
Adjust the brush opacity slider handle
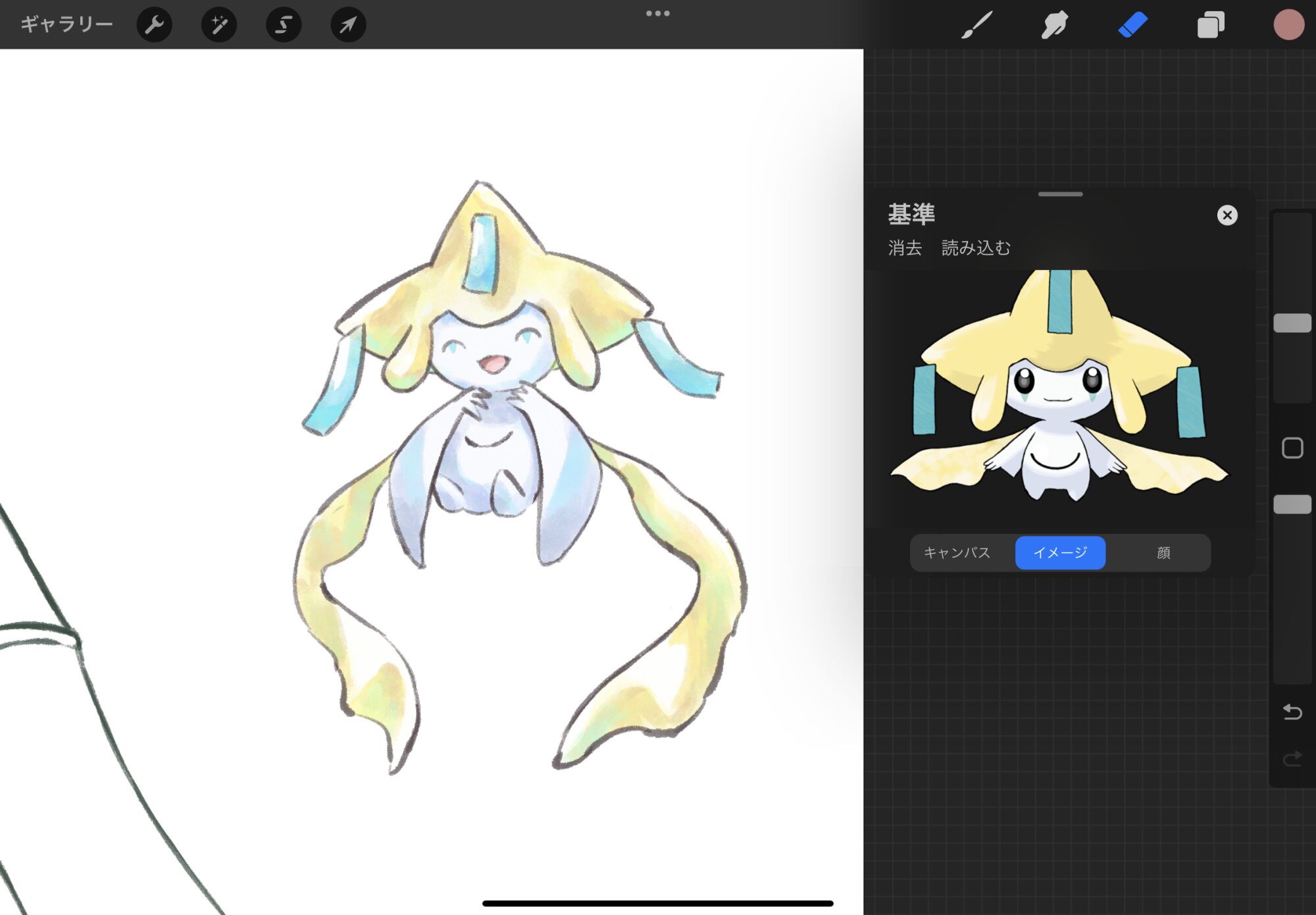pos(1292,505)
